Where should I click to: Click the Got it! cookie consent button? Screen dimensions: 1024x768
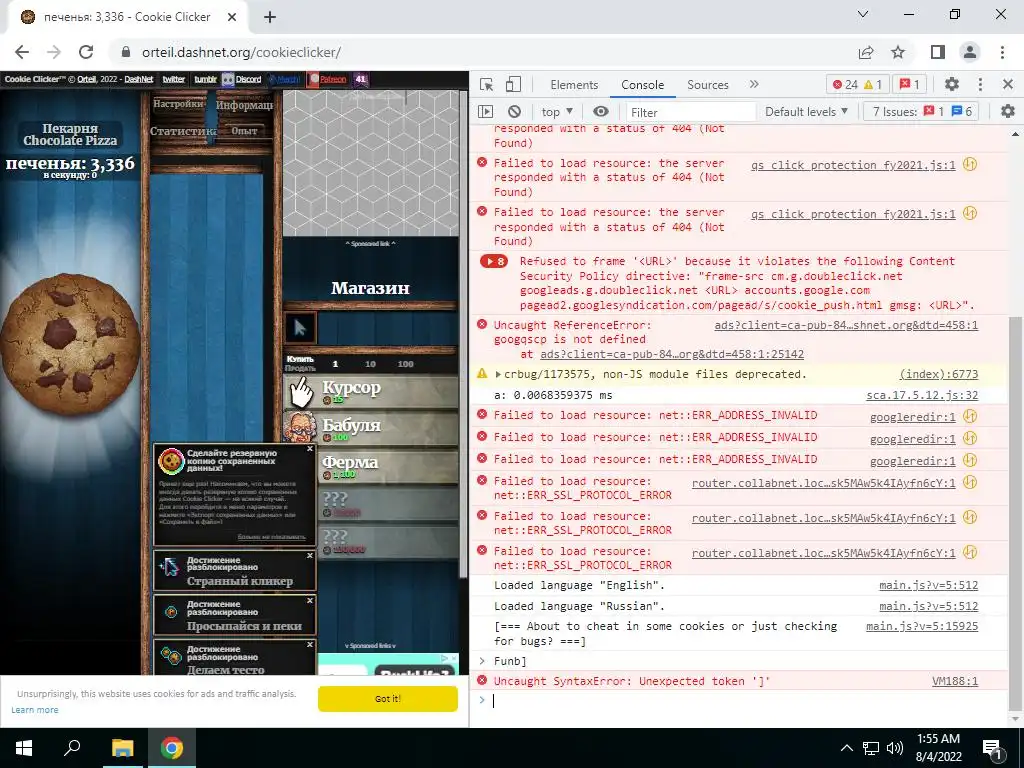388,699
